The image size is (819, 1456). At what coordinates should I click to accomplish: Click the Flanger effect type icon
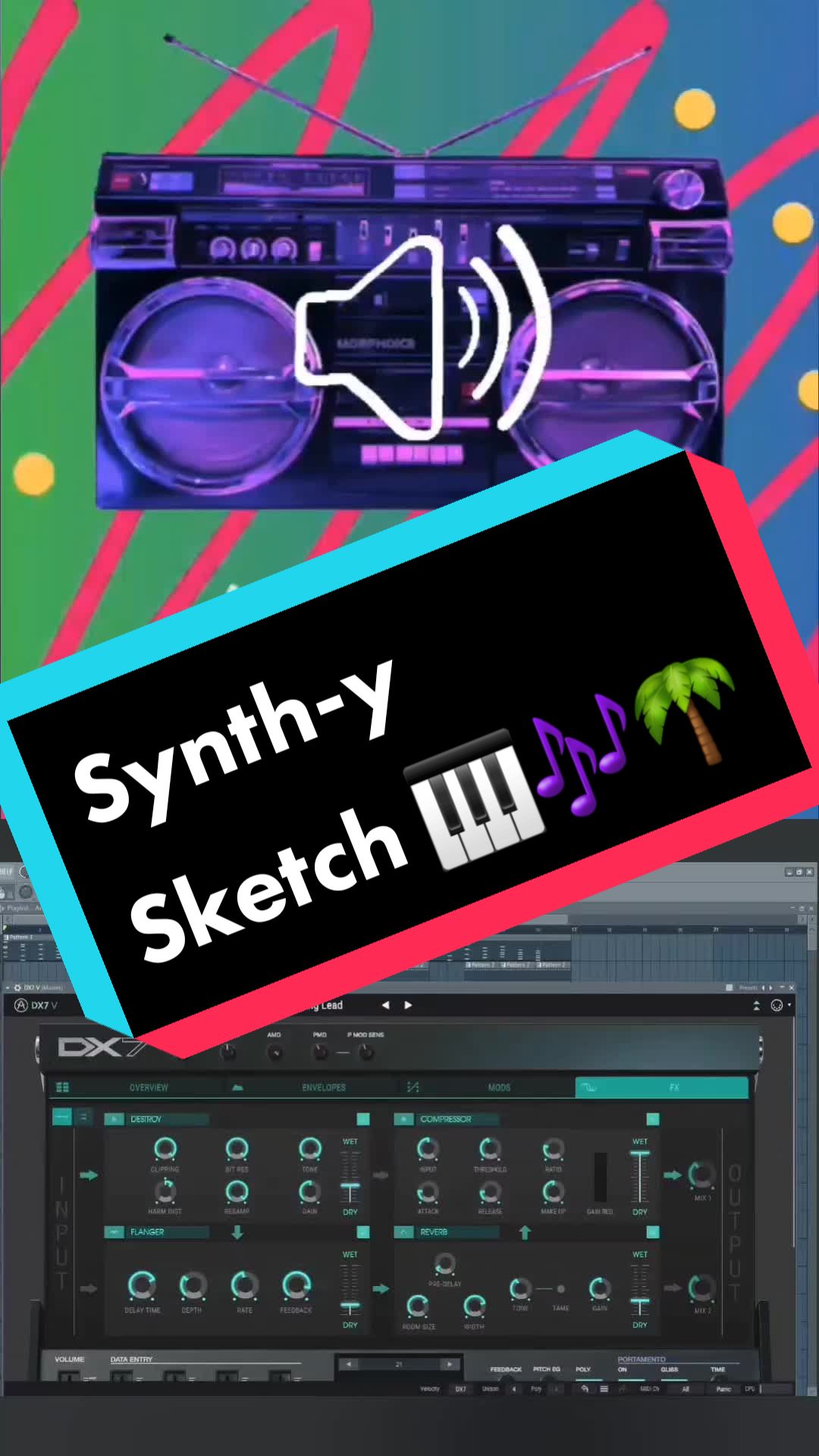click(x=114, y=1232)
